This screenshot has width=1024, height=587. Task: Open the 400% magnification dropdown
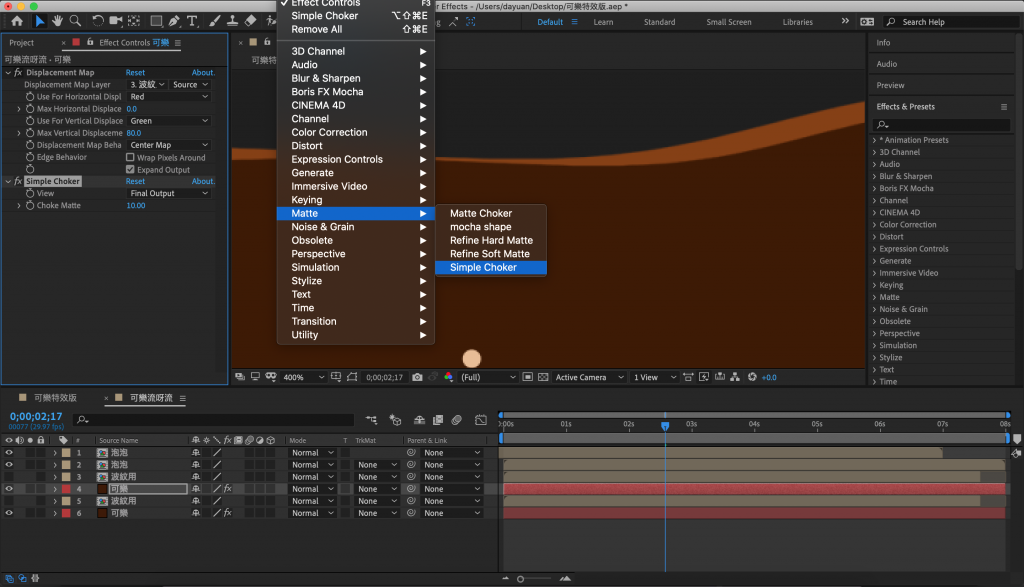pos(304,377)
